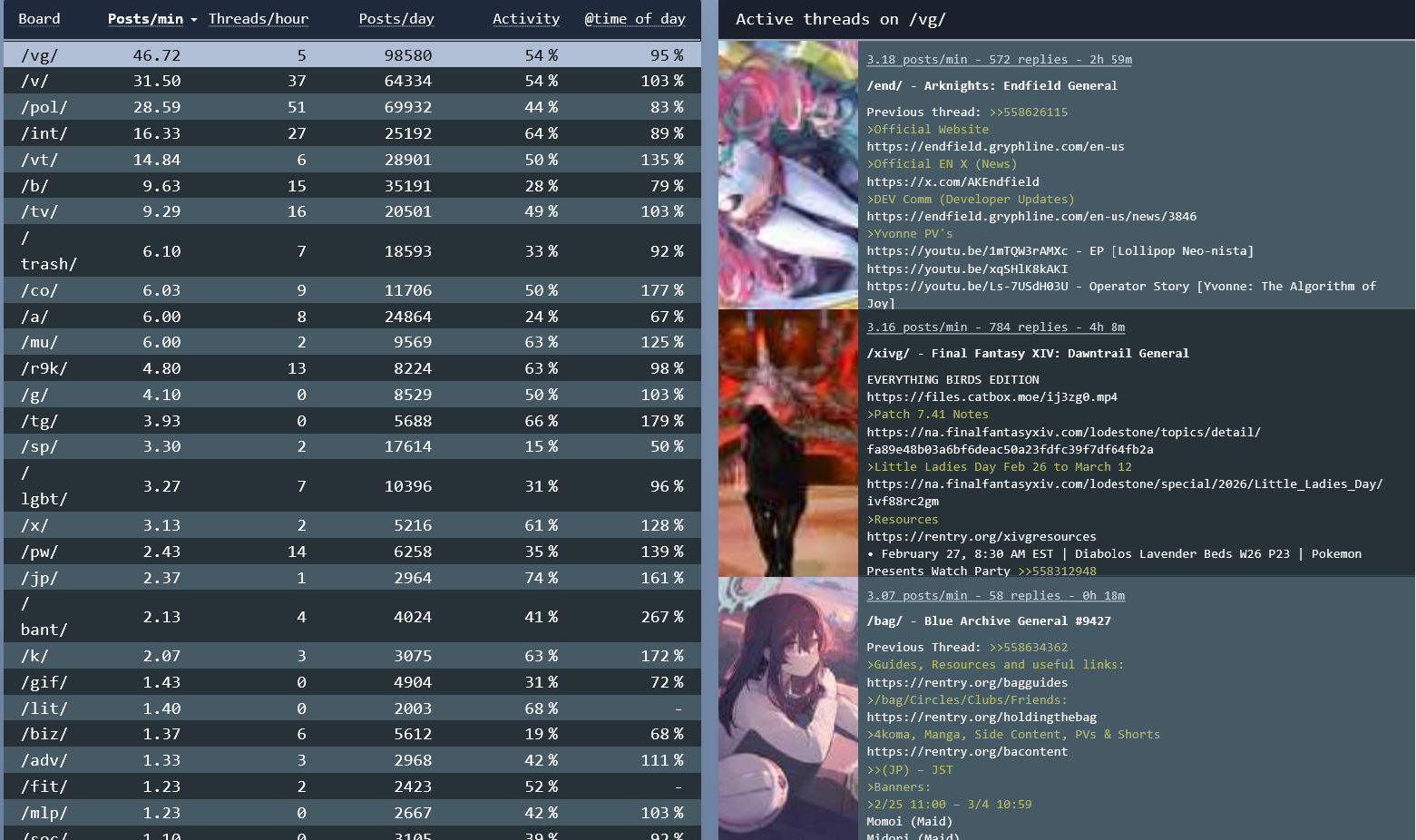
Task: Click the rentry.org/holdingthebag URL
Action: coord(981,718)
